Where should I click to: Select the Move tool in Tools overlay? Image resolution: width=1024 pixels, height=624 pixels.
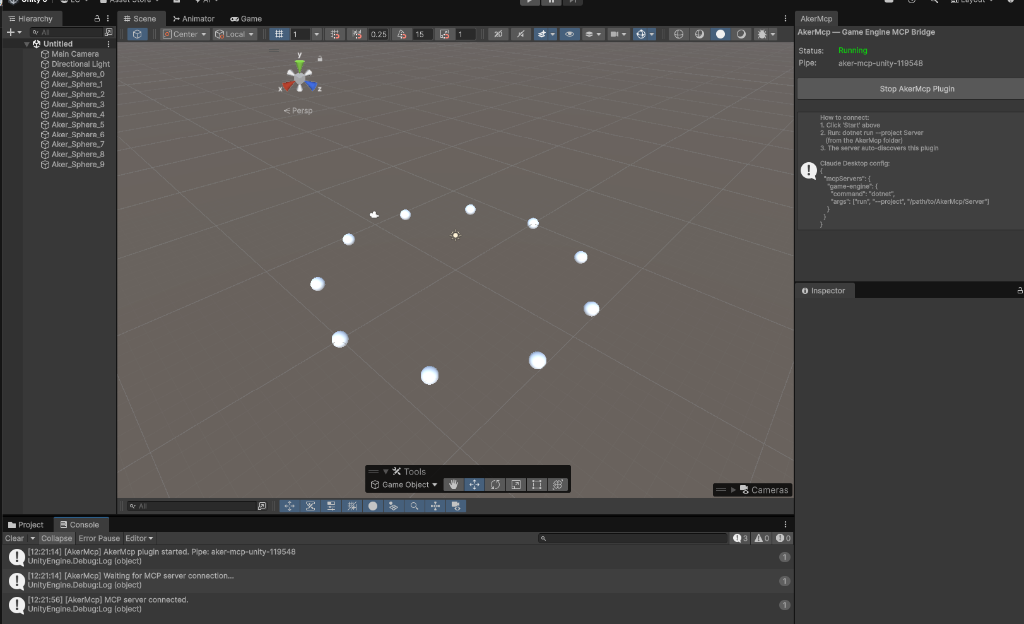(x=474, y=485)
